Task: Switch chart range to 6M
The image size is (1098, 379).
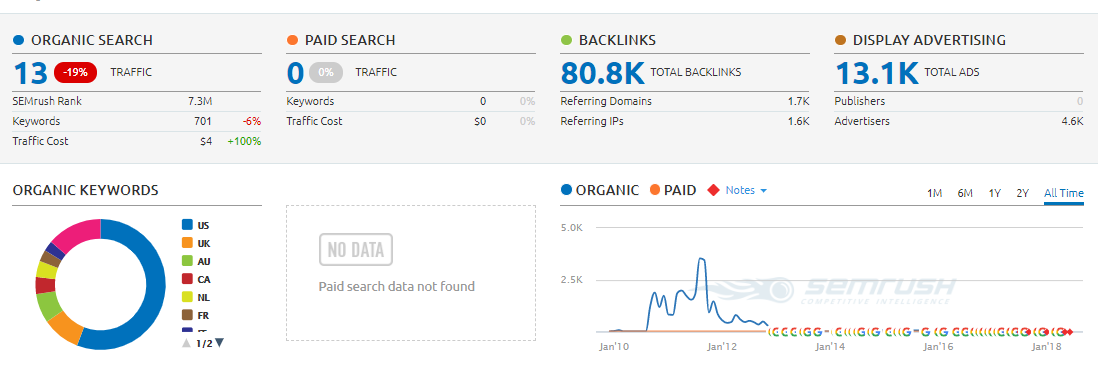Action: coord(965,193)
